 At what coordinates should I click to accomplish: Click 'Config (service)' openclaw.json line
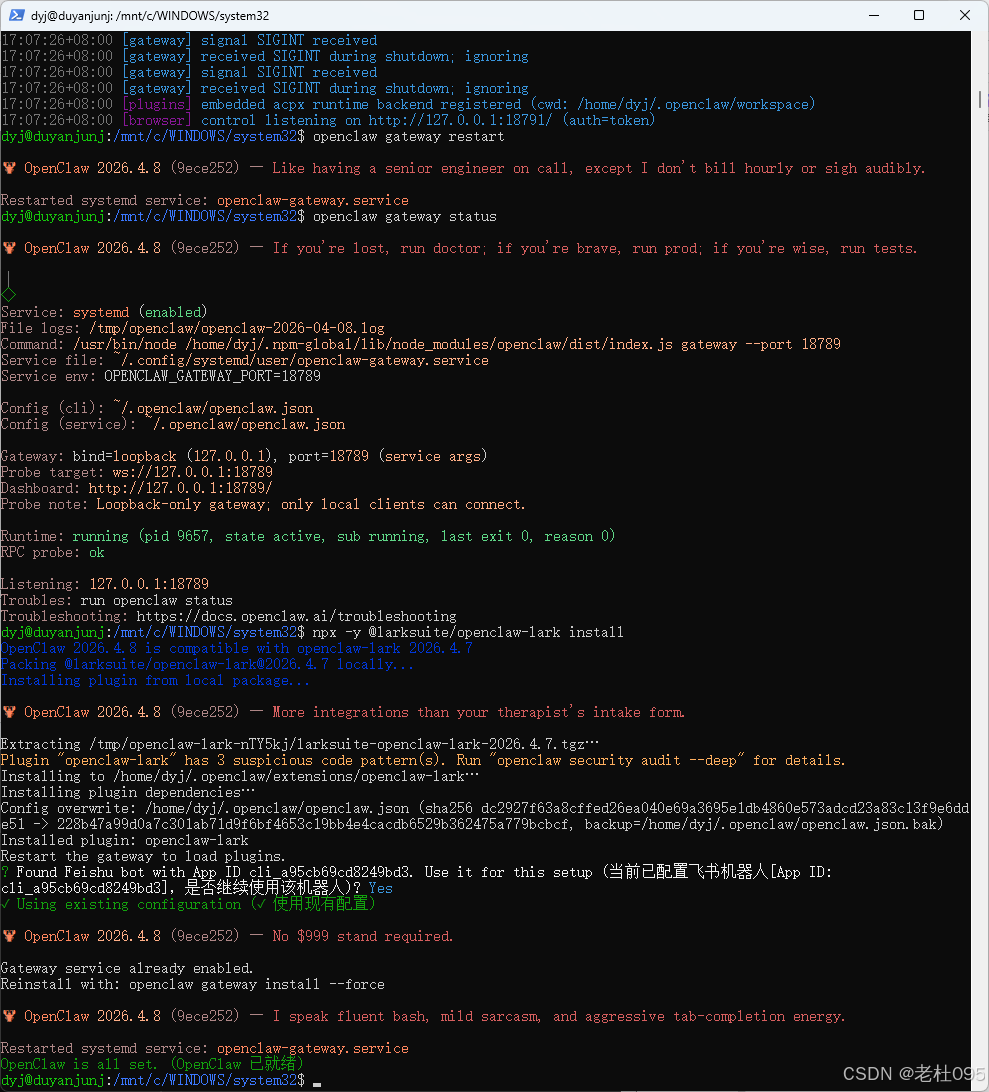click(173, 424)
